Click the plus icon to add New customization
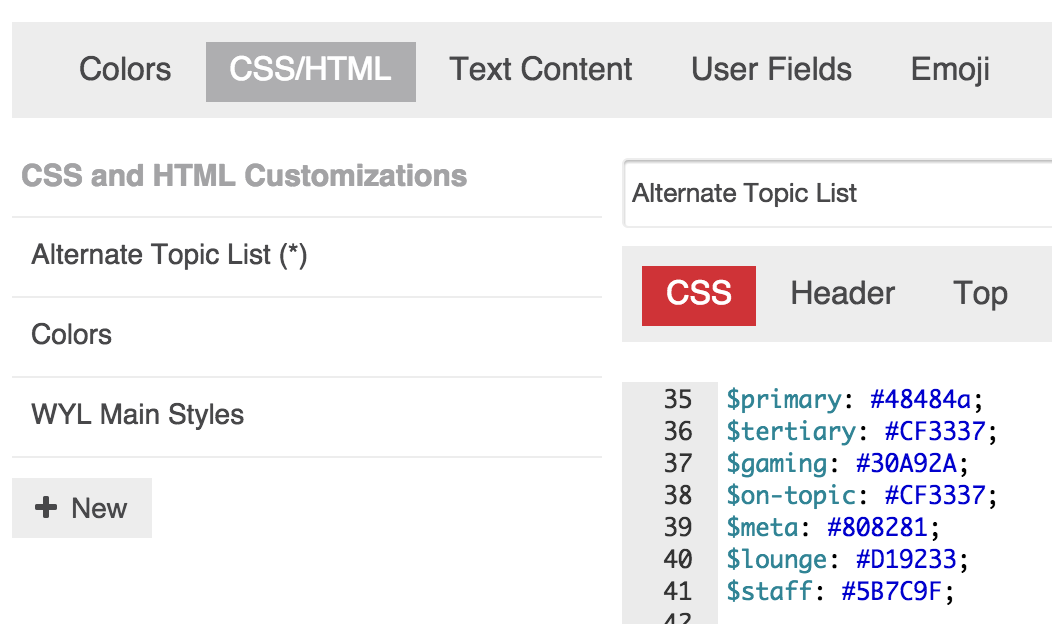The height and width of the screenshot is (624, 1052). 46,508
